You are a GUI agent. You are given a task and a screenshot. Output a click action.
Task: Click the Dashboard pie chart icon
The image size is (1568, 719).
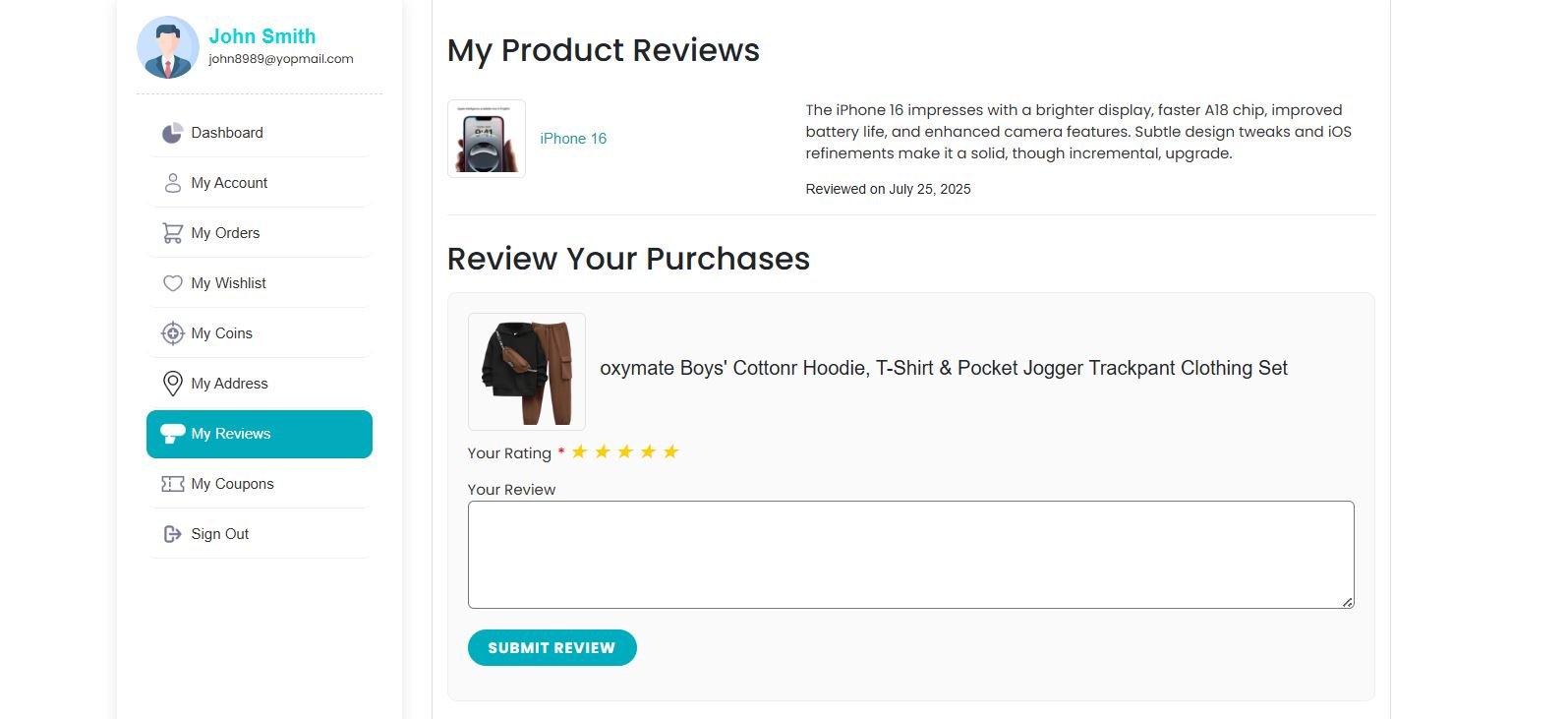coord(172,133)
